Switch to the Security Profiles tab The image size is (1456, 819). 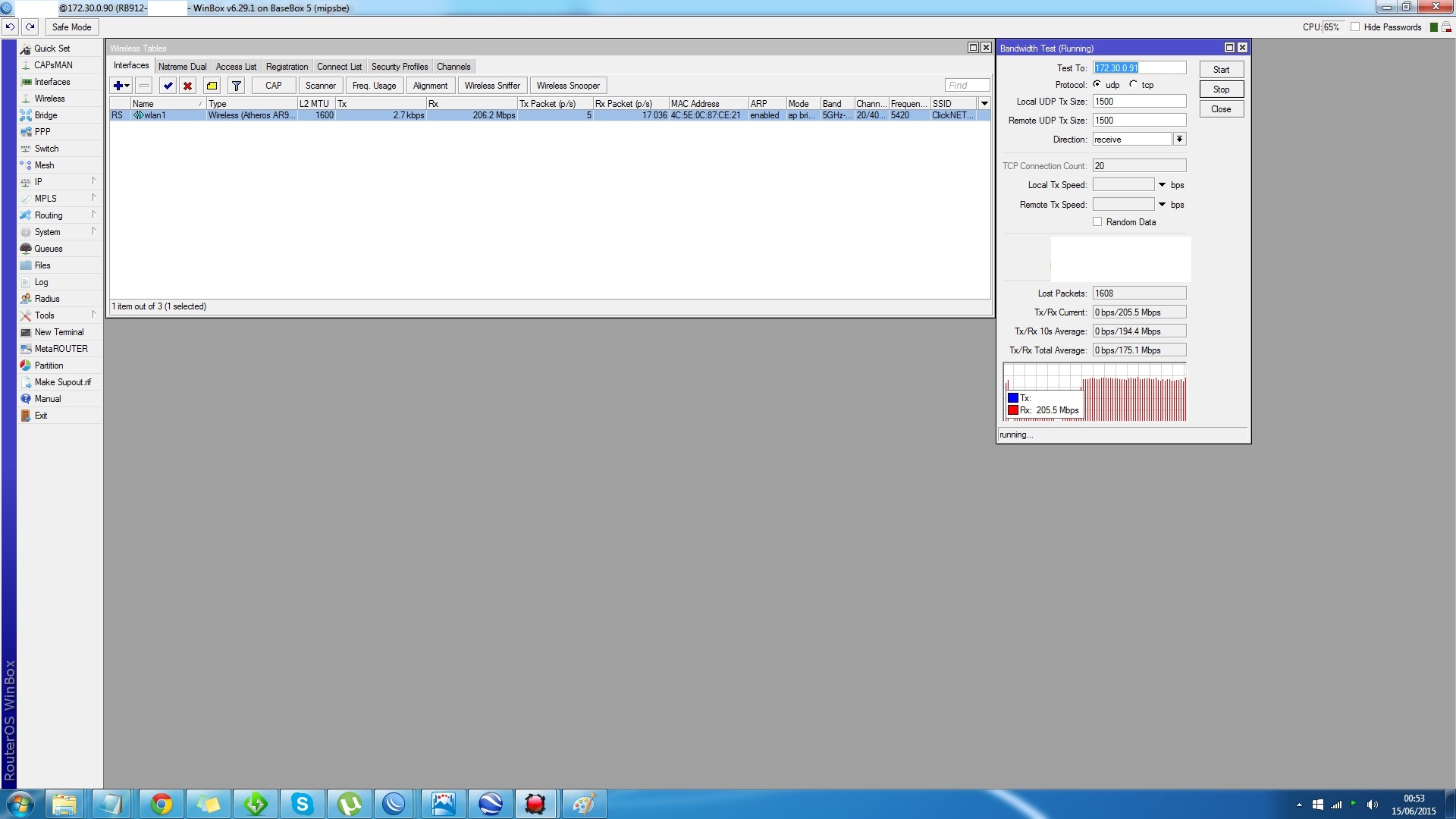(400, 67)
